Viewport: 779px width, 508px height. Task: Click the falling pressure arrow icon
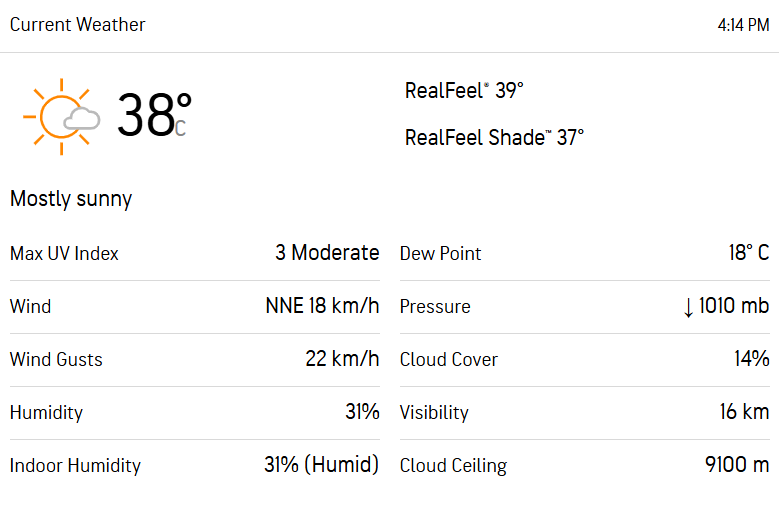(x=688, y=307)
